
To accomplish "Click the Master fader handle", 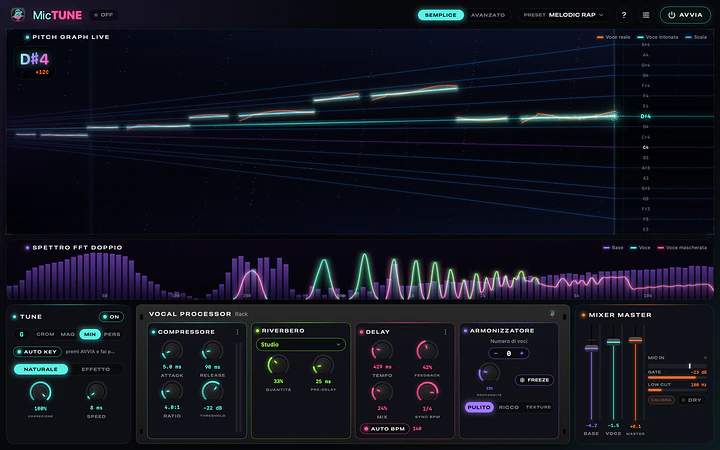I will 635,340.
